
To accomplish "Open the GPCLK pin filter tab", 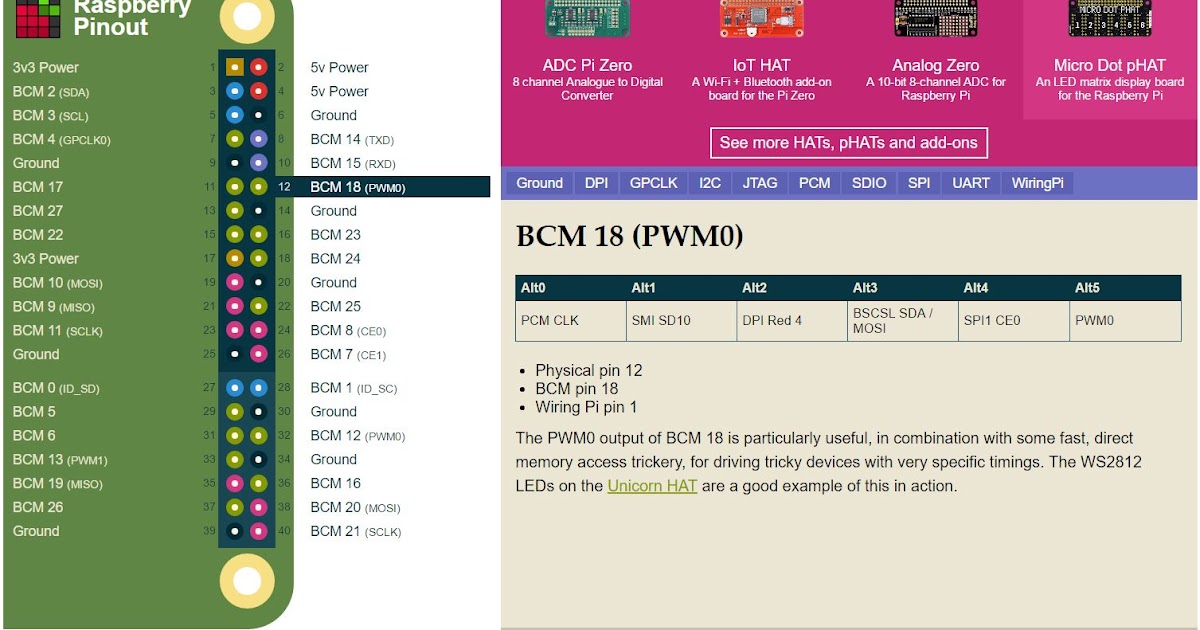I will click(654, 183).
